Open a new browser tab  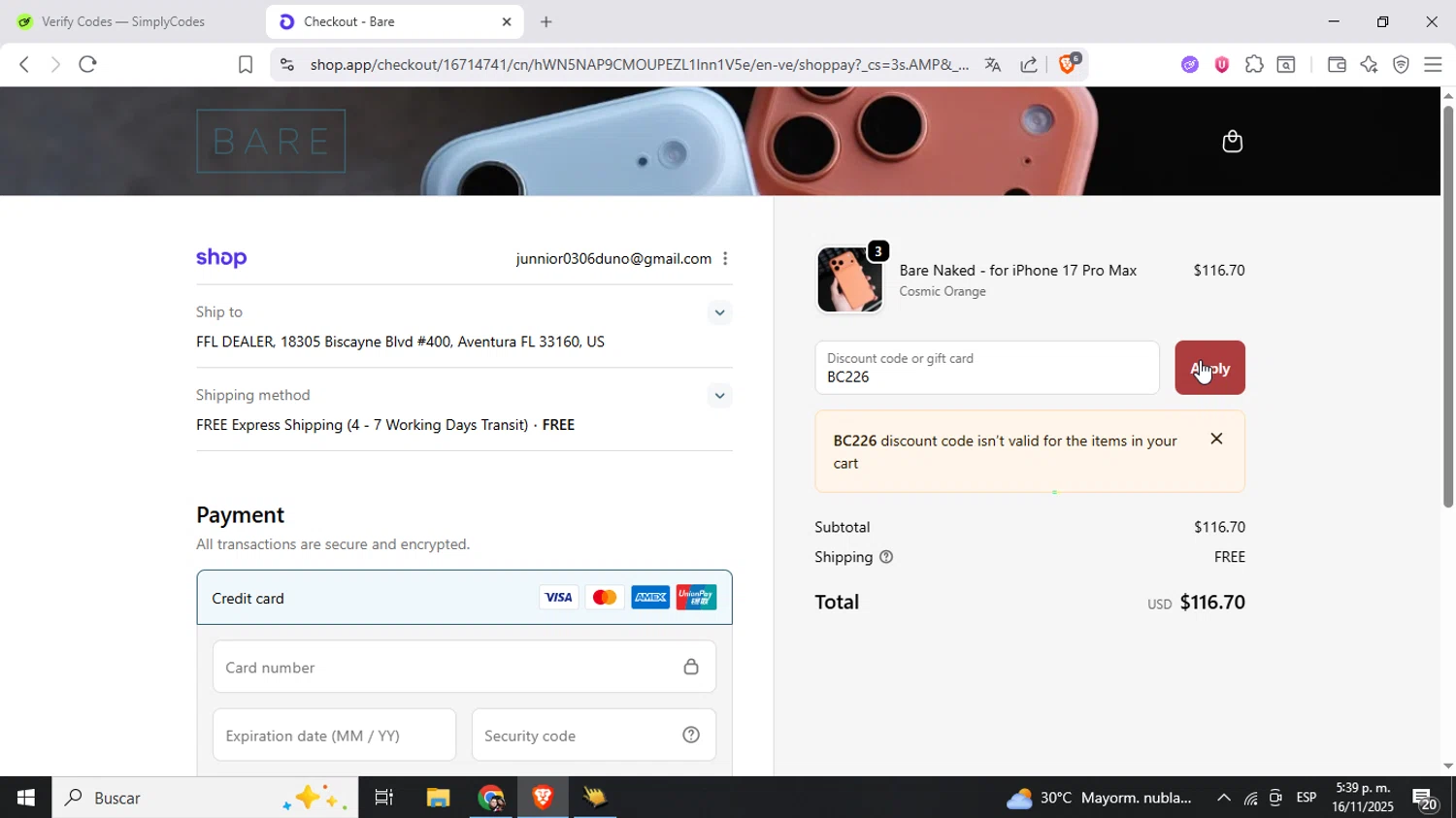click(546, 21)
